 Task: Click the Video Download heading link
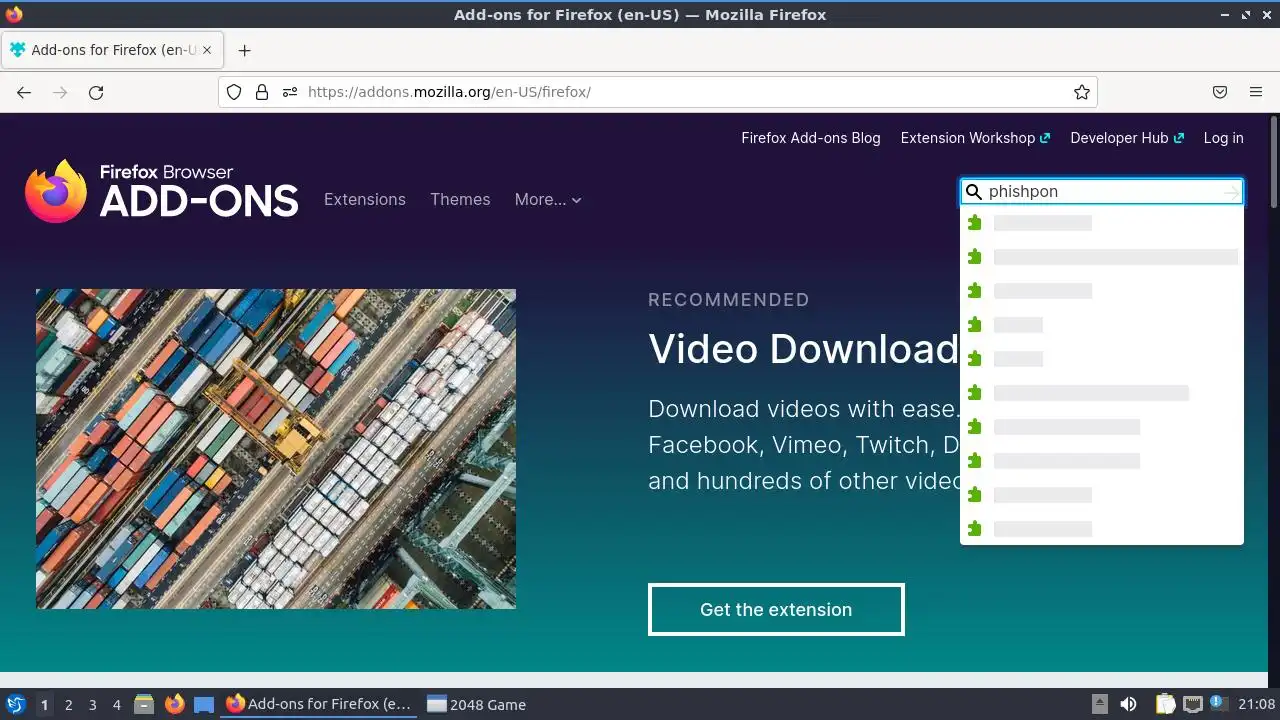pyautogui.click(x=803, y=348)
